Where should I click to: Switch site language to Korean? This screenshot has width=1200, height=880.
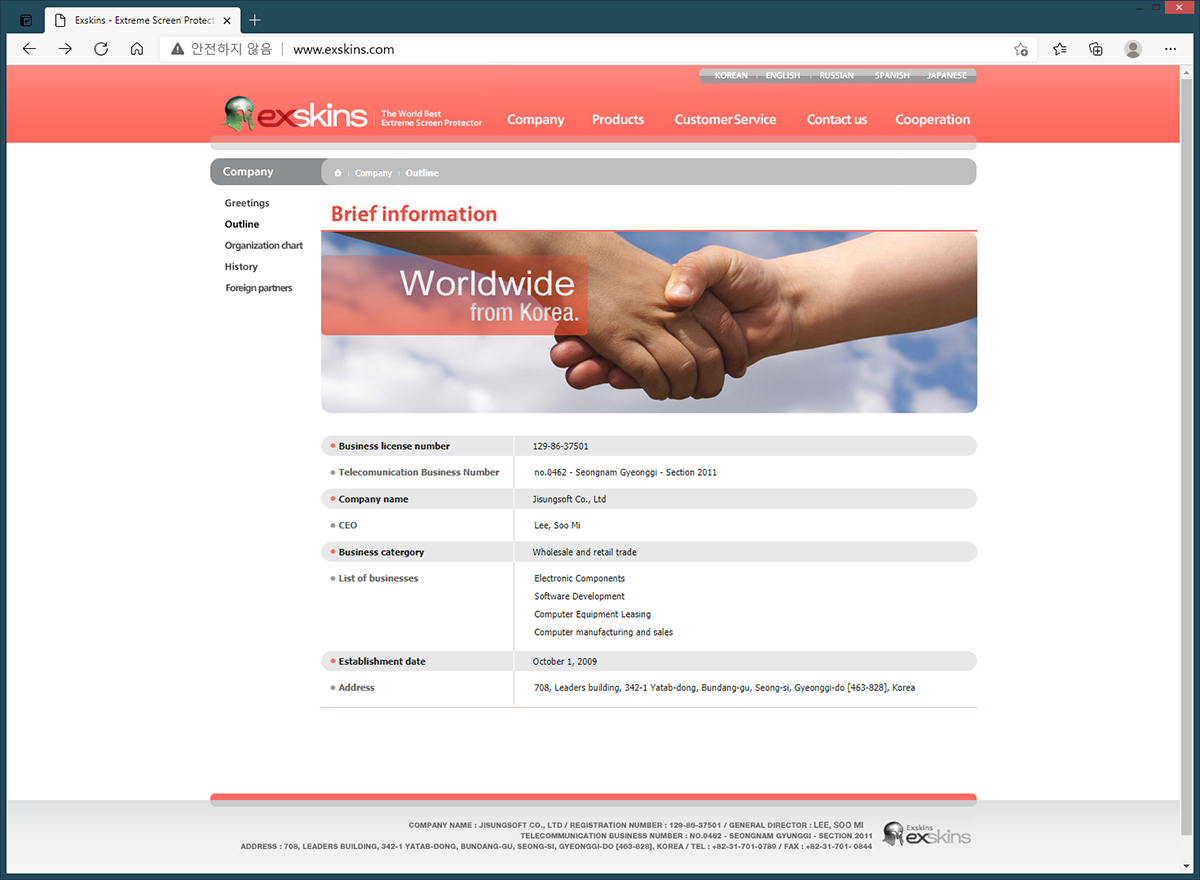coord(731,76)
